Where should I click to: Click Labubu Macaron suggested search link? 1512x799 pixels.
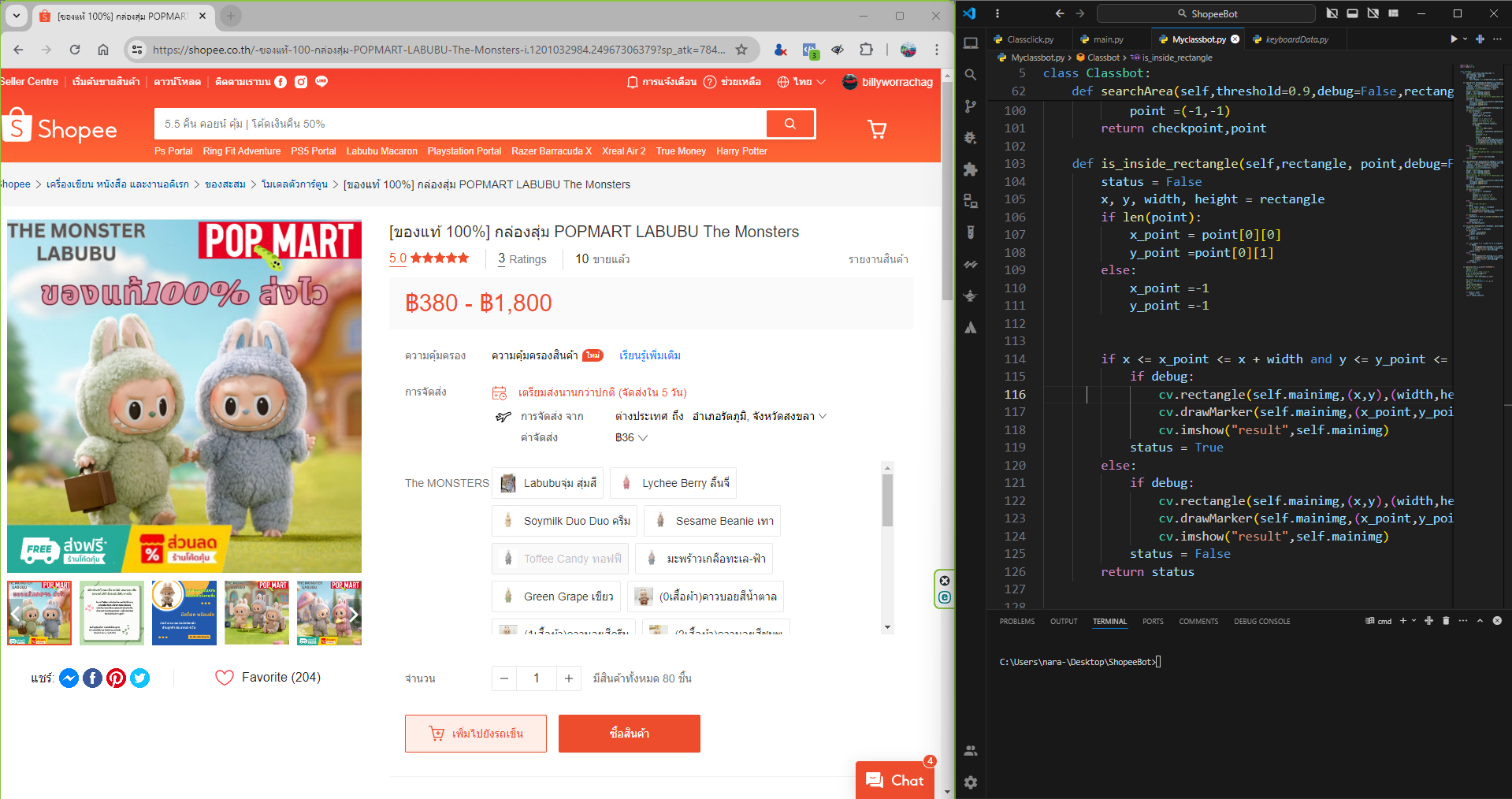[x=382, y=151]
